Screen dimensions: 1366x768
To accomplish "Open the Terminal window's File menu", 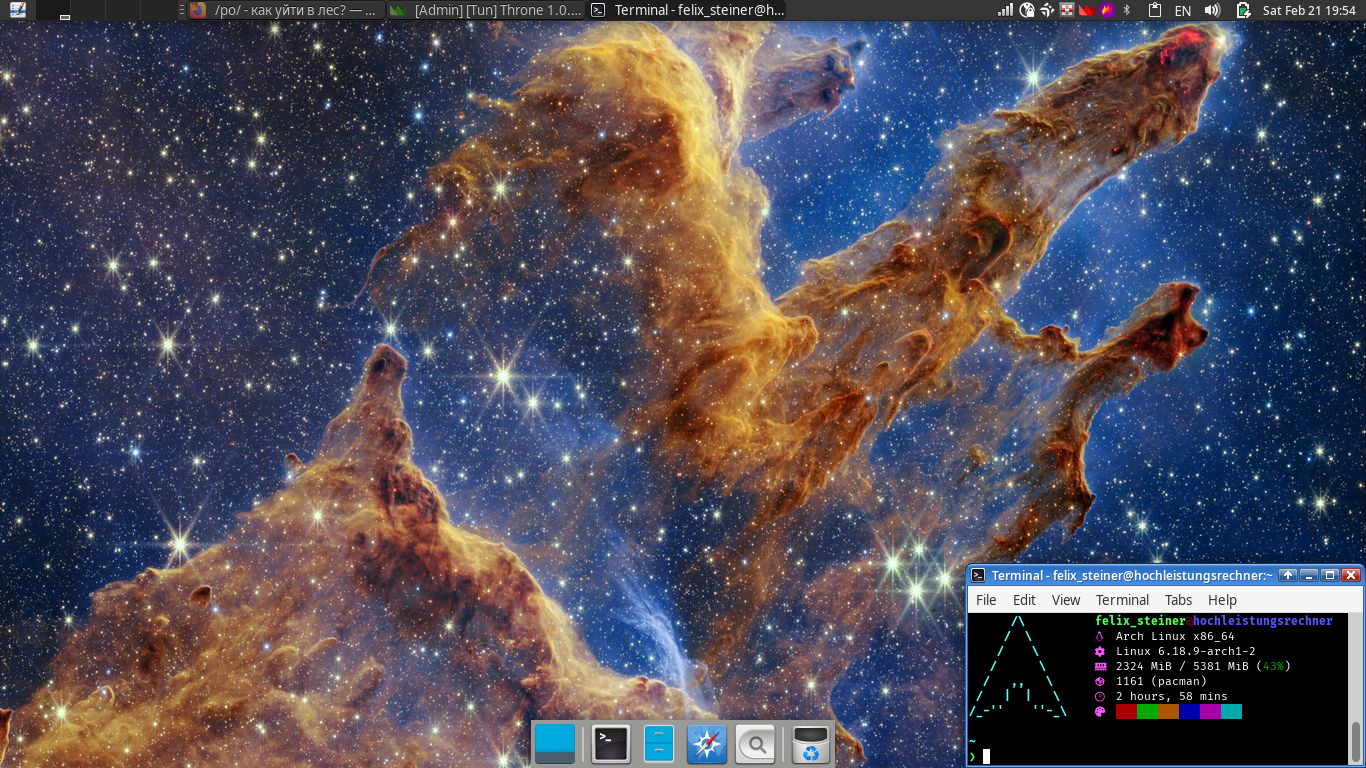I will 986,600.
